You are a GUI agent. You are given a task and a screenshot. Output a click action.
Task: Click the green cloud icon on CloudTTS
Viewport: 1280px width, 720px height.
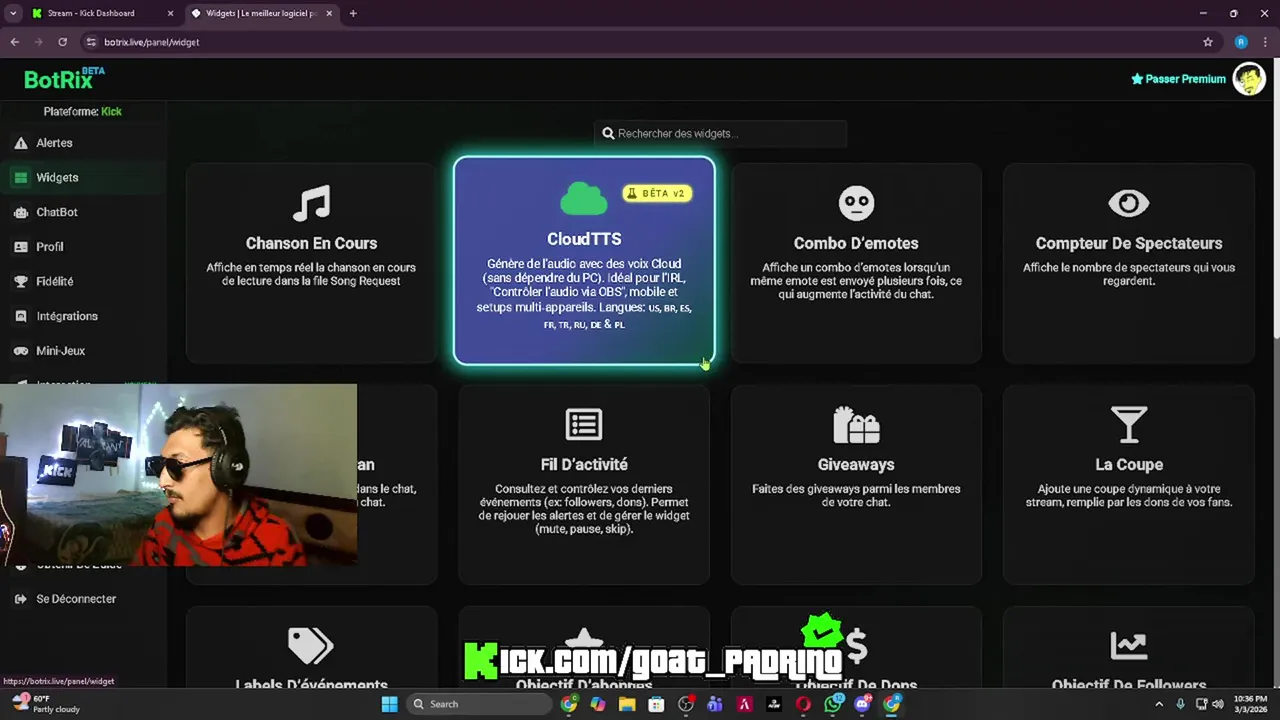(x=584, y=198)
